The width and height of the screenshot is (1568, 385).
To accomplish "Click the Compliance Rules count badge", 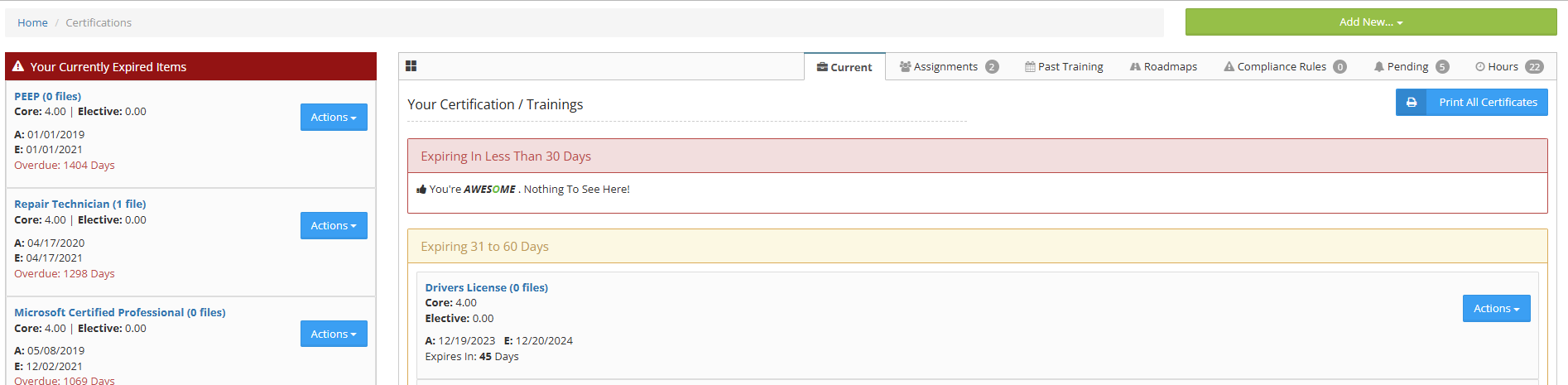I will (x=1340, y=67).
